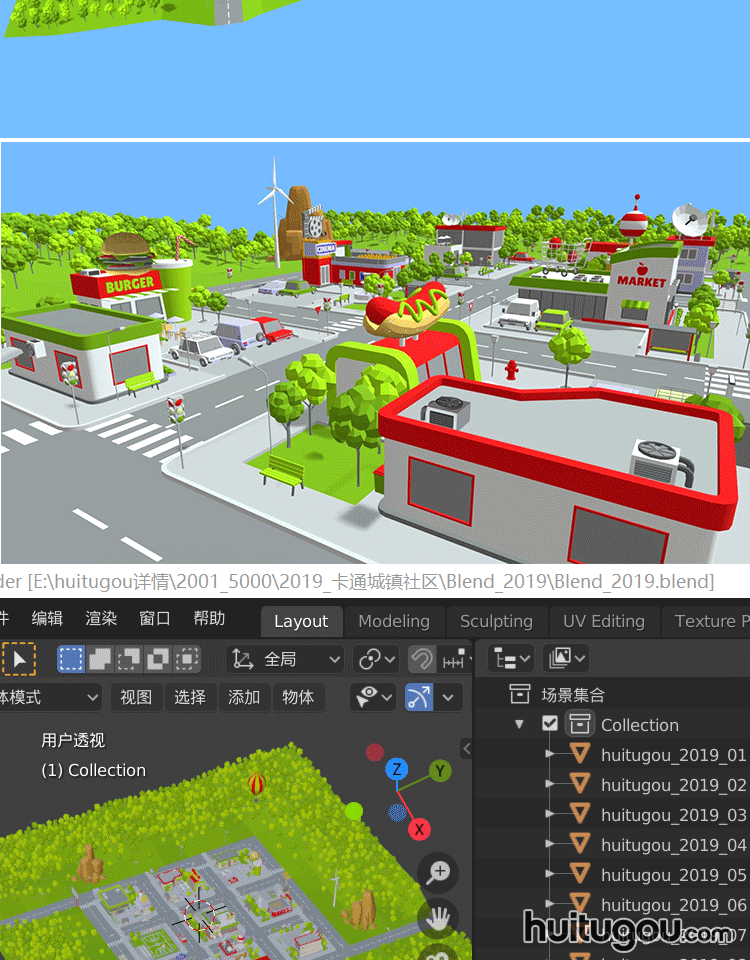The height and width of the screenshot is (960, 750).
Task: Click the new selection mode icon
Action: point(71,659)
